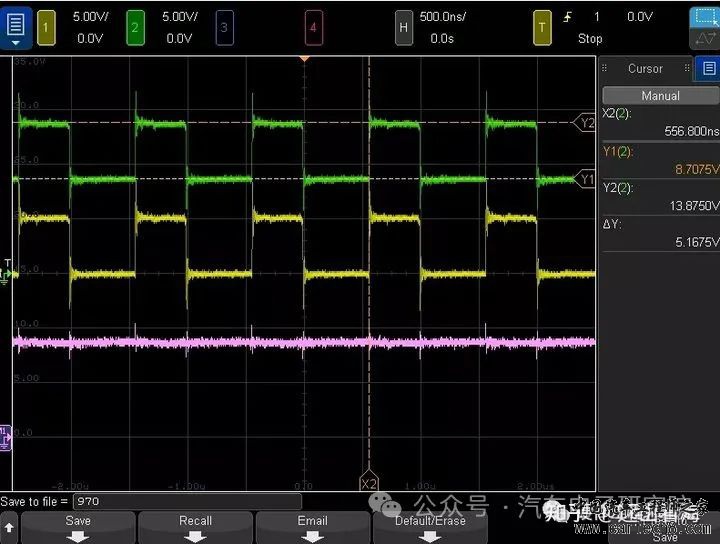
Task: Open the Recall softkey menu
Action: (x=196, y=528)
